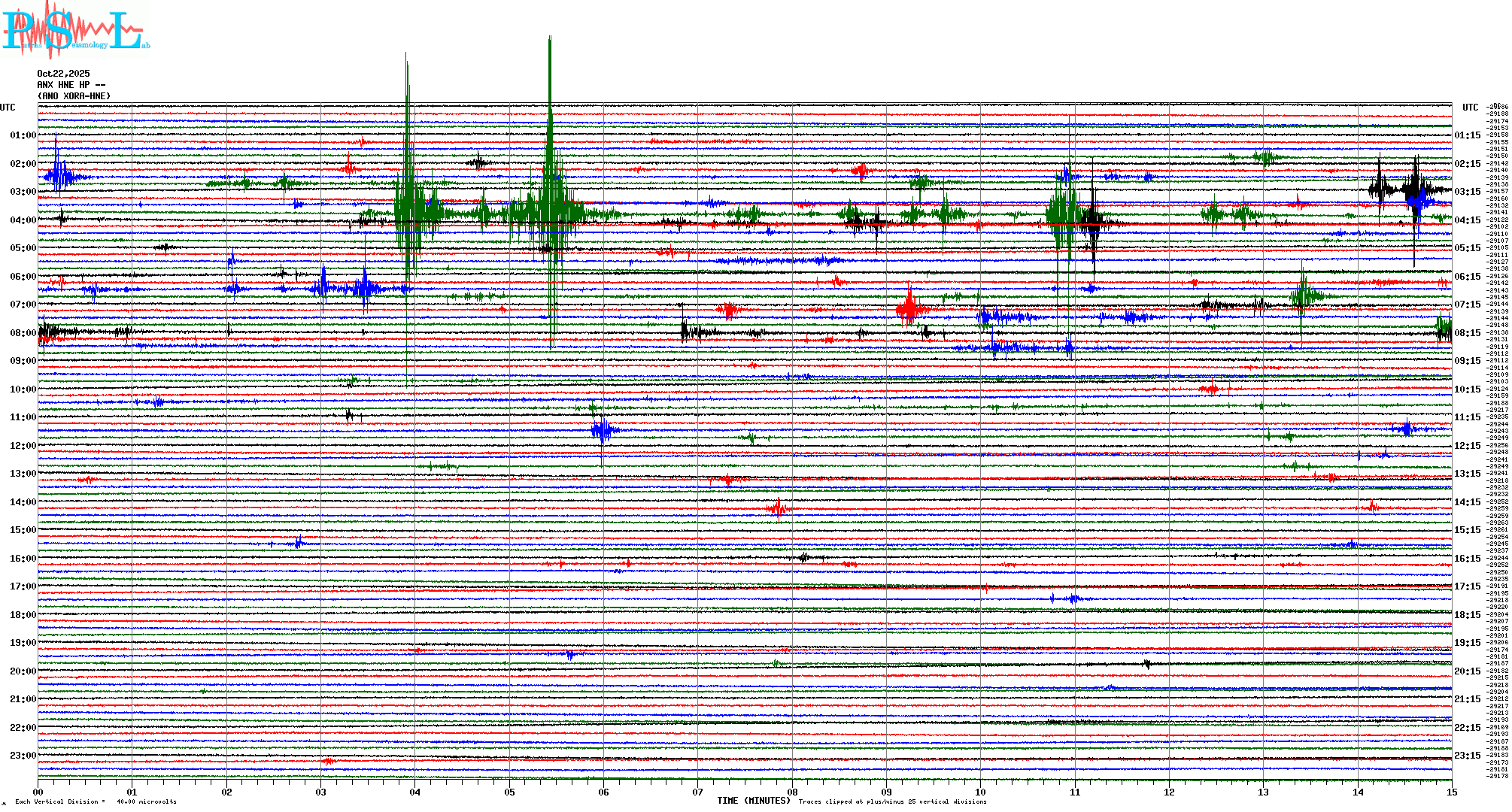The image size is (1512, 812).
Task: Click the Each Vertical Division scale note
Action: click(96, 801)
